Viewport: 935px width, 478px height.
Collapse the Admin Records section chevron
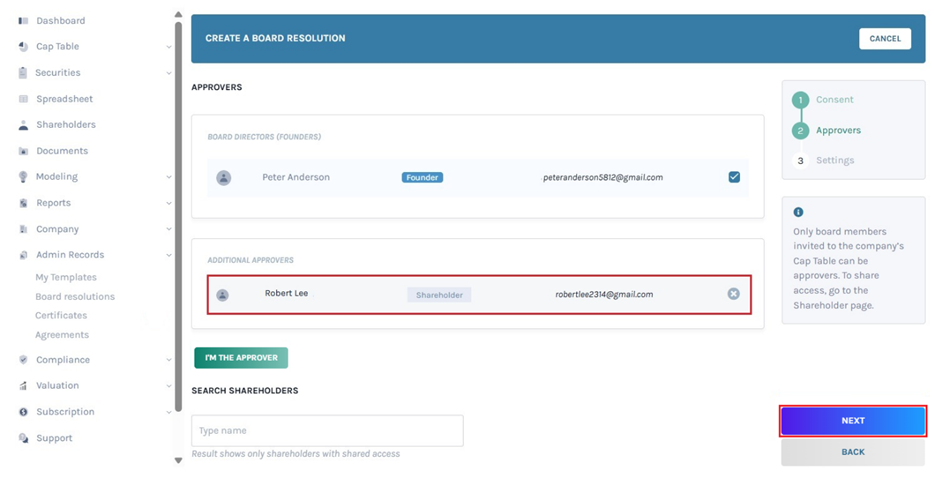click(x=168, y=255)
